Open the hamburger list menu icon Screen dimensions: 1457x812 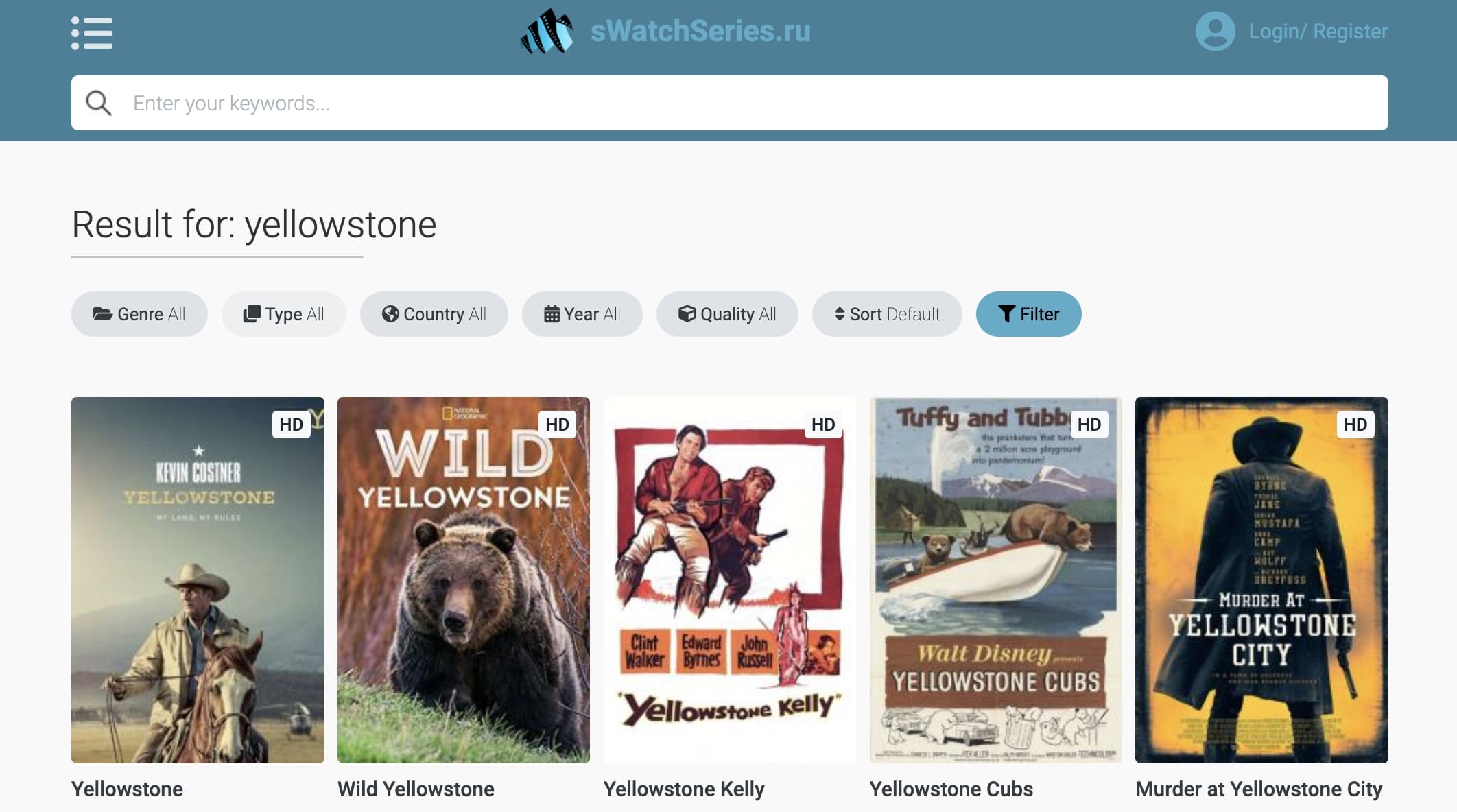coord(92,33)
